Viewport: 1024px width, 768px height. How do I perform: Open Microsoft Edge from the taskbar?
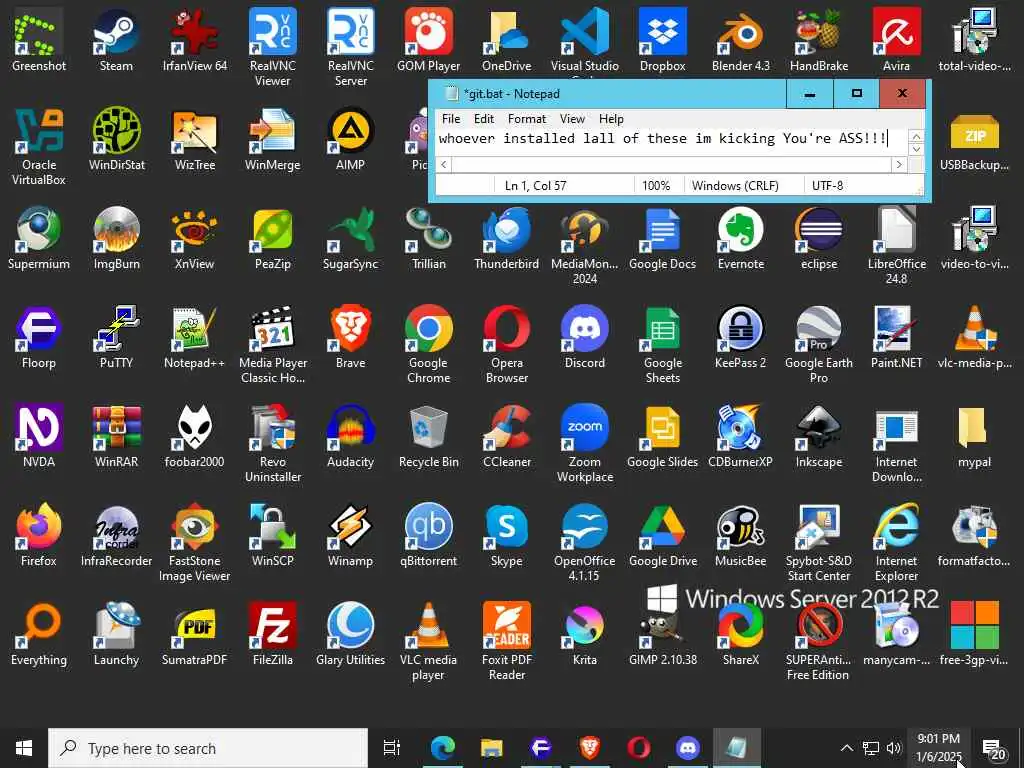[442, 748]
